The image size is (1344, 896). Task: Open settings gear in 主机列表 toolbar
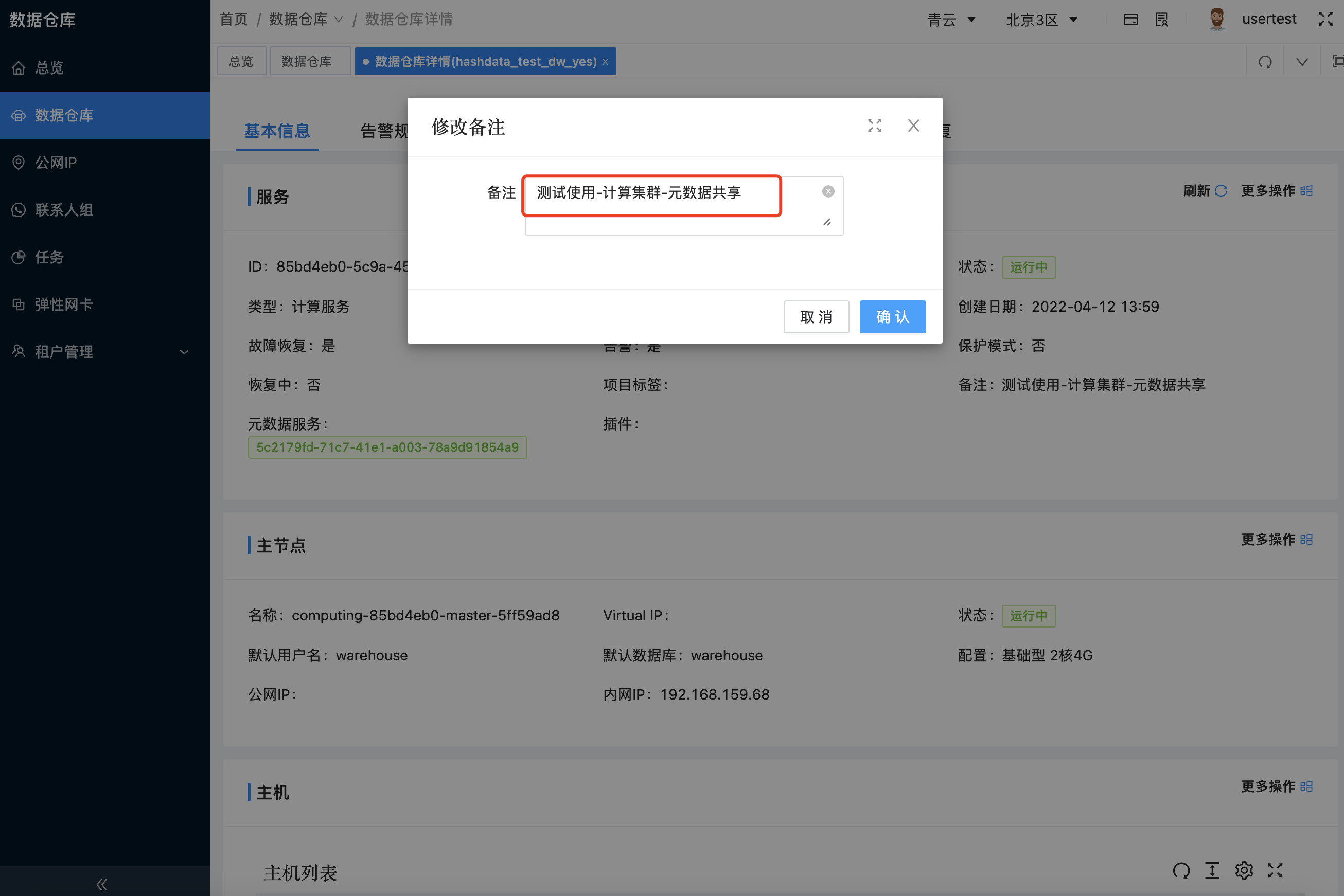(x=1244, y=871)
